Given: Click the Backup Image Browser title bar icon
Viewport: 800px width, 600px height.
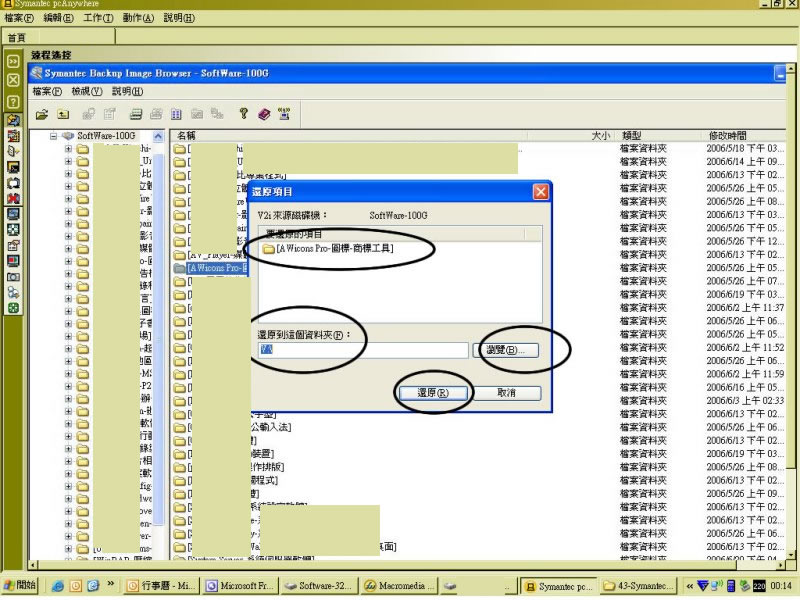Looking at the screenshot, I should pyautogui.click(x=36, y=73).
